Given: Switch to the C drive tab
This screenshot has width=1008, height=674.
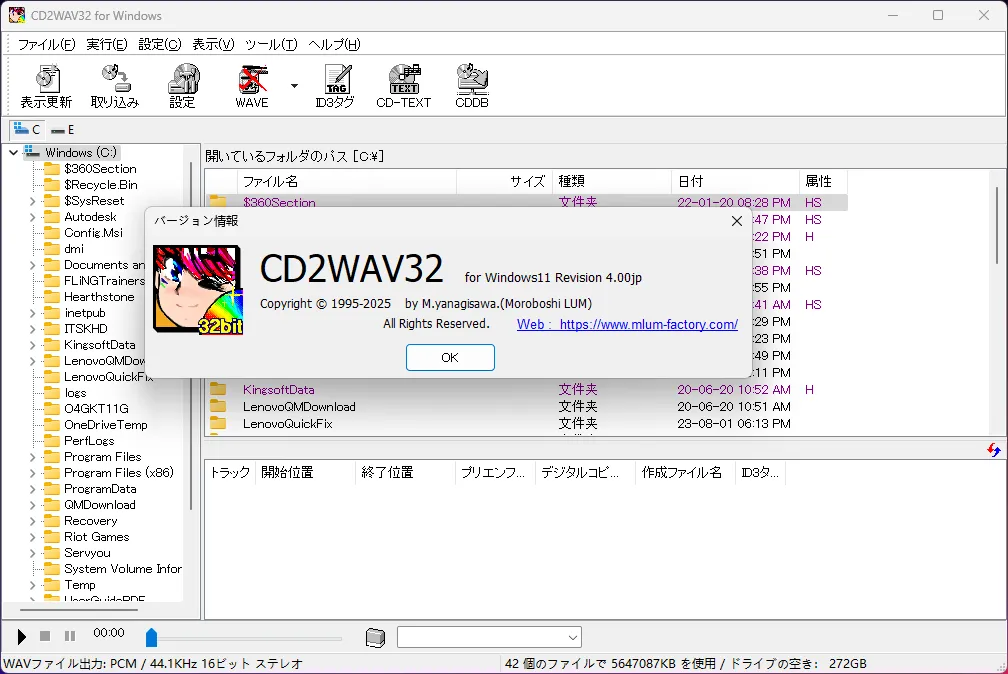Looking at the screenshot, I should click(x=26, y=130).
